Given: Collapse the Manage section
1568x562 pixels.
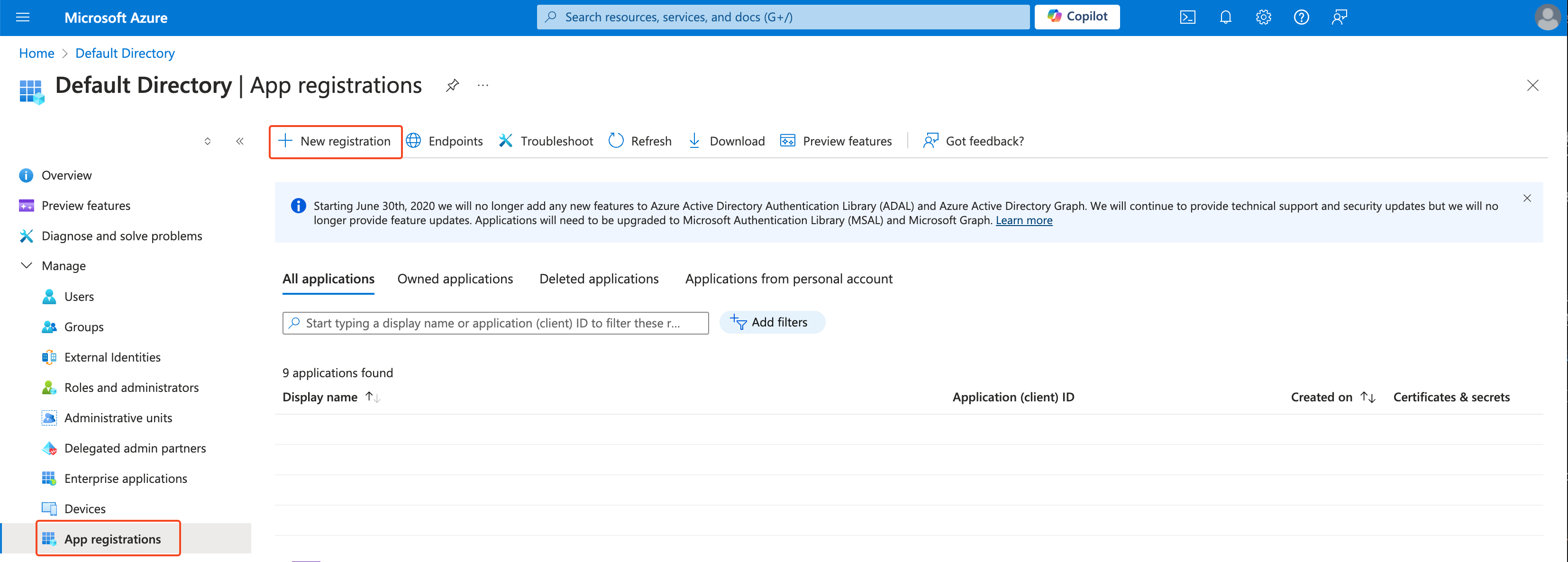Looking at the screenshot, I should [27, 266].
